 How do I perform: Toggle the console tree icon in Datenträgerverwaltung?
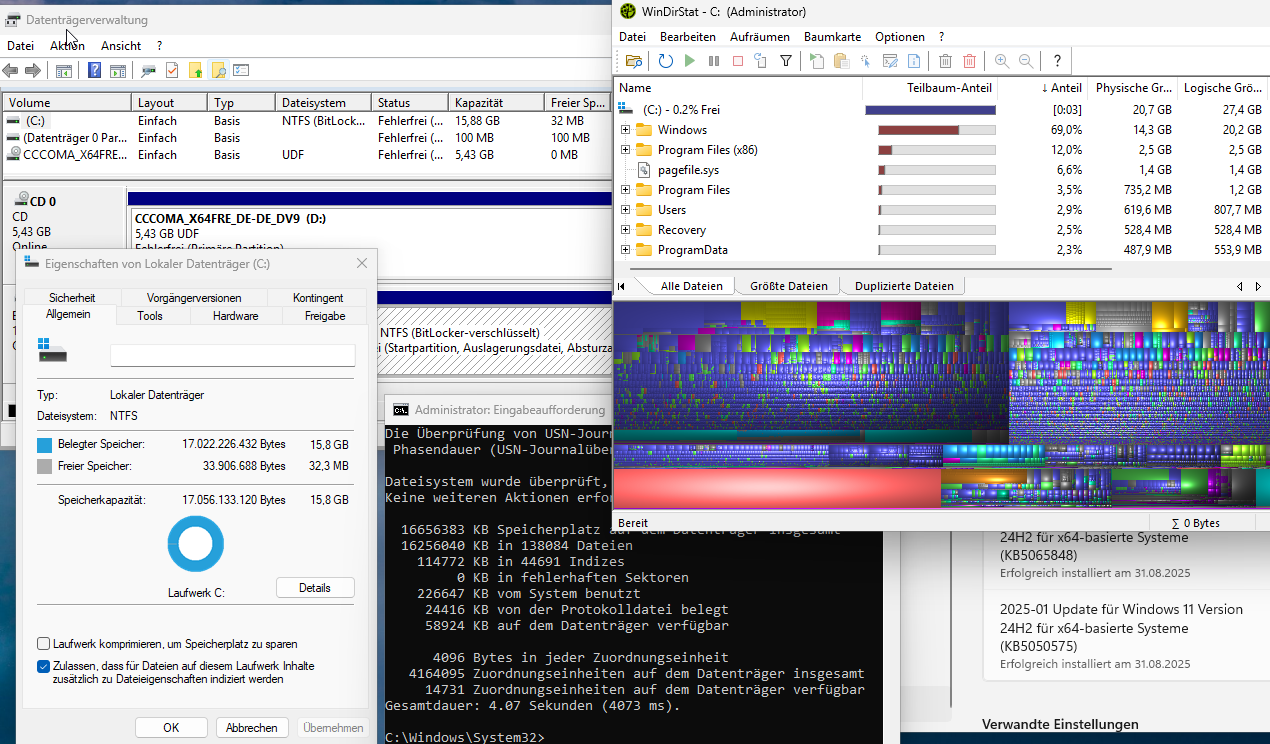[x=64, y=71]
